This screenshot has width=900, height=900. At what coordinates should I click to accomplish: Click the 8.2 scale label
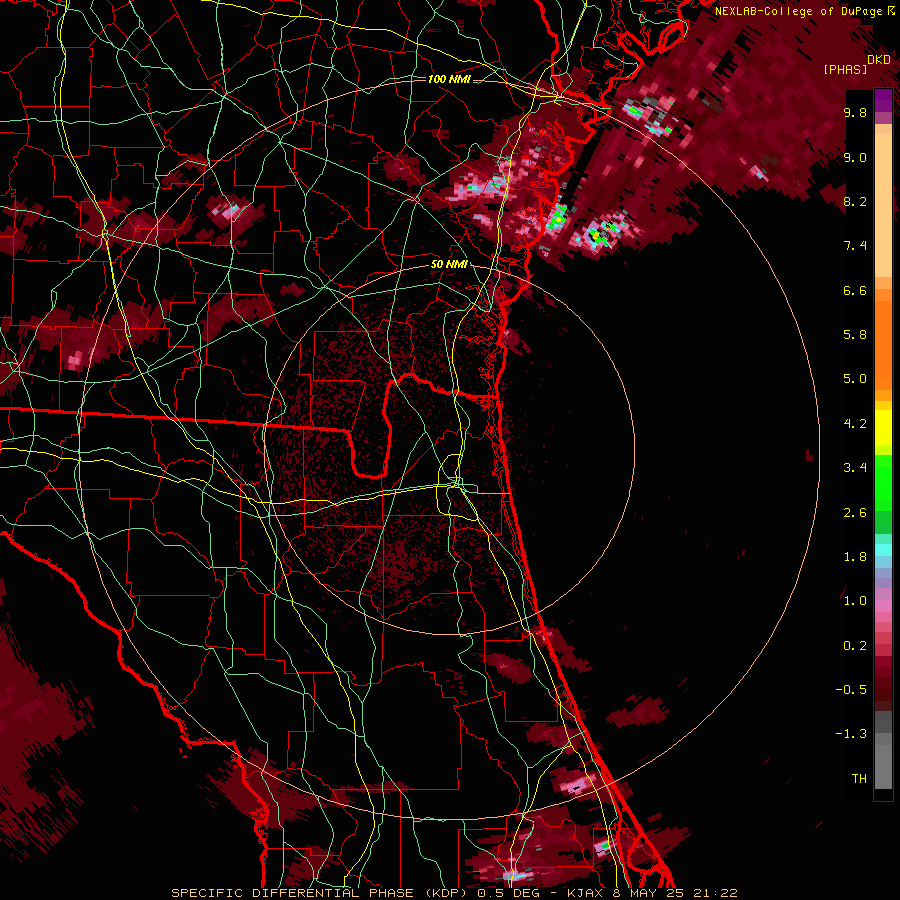pos(855,201)
